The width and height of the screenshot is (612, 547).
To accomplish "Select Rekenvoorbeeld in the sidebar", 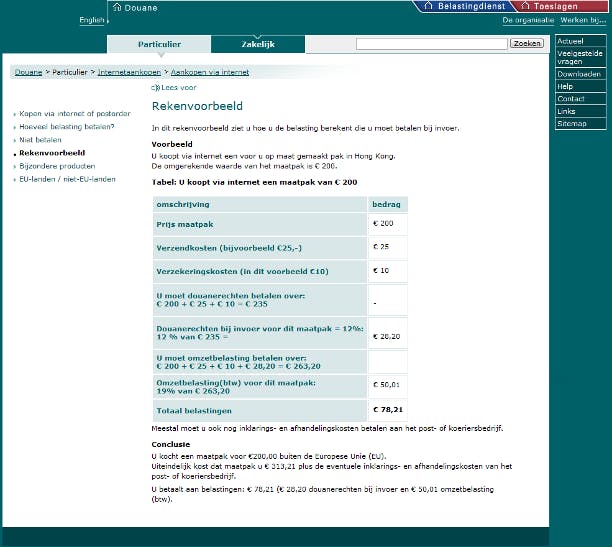I will 52,153.
